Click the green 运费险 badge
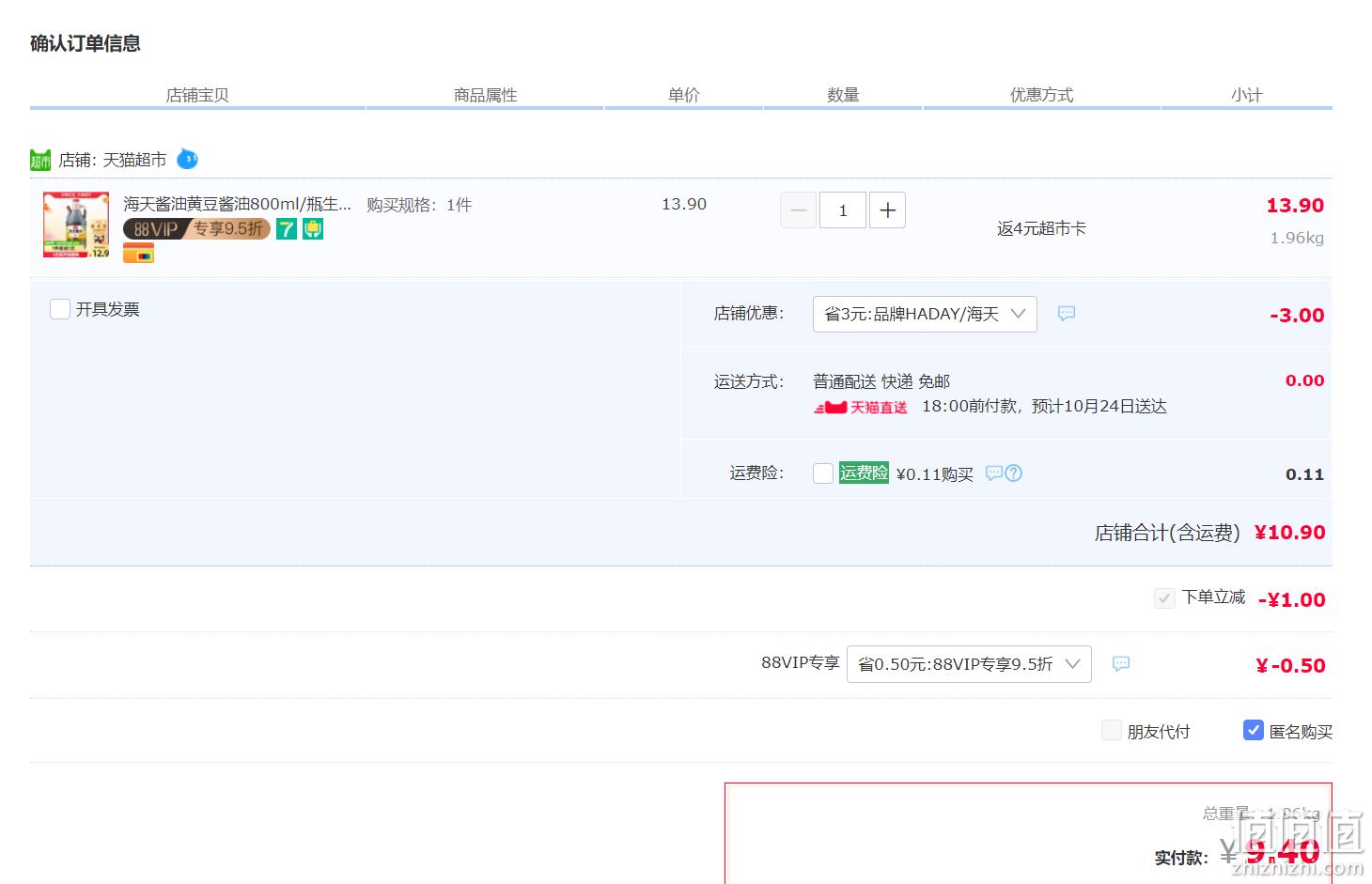 coord(864,473)
